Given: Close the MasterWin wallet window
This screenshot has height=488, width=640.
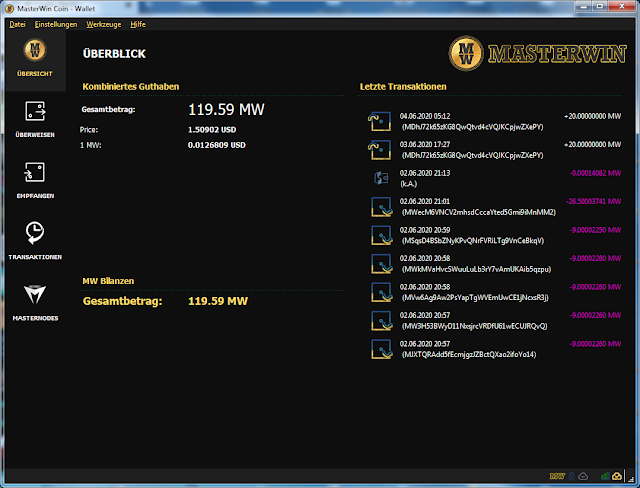Looking at the screenshot, I should (x=622, y=6).
